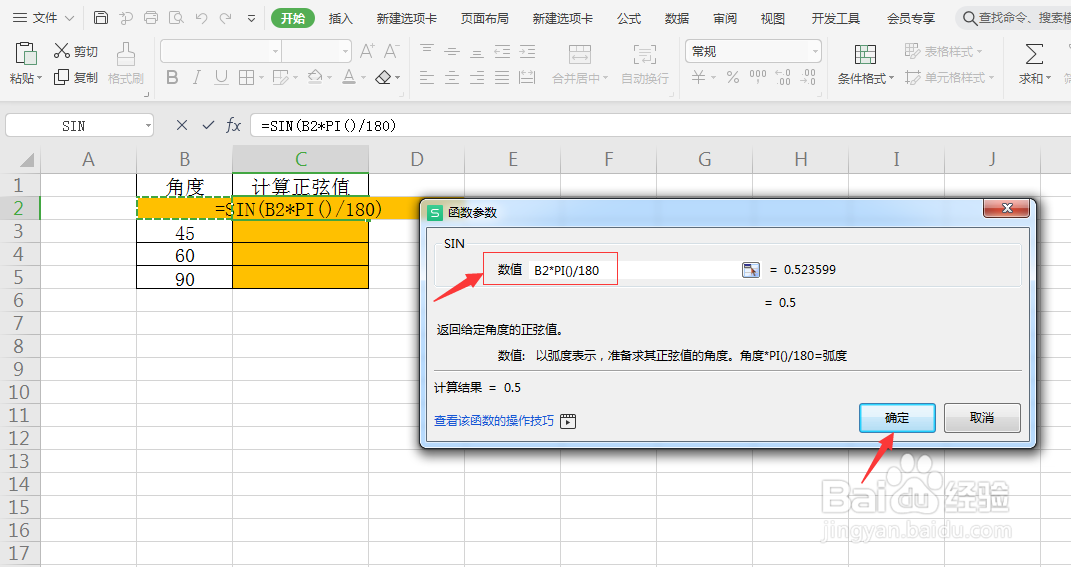The image size is (1071, 567).
Task: Click the Conditional Formatting icon
Action: click(865, 54)
